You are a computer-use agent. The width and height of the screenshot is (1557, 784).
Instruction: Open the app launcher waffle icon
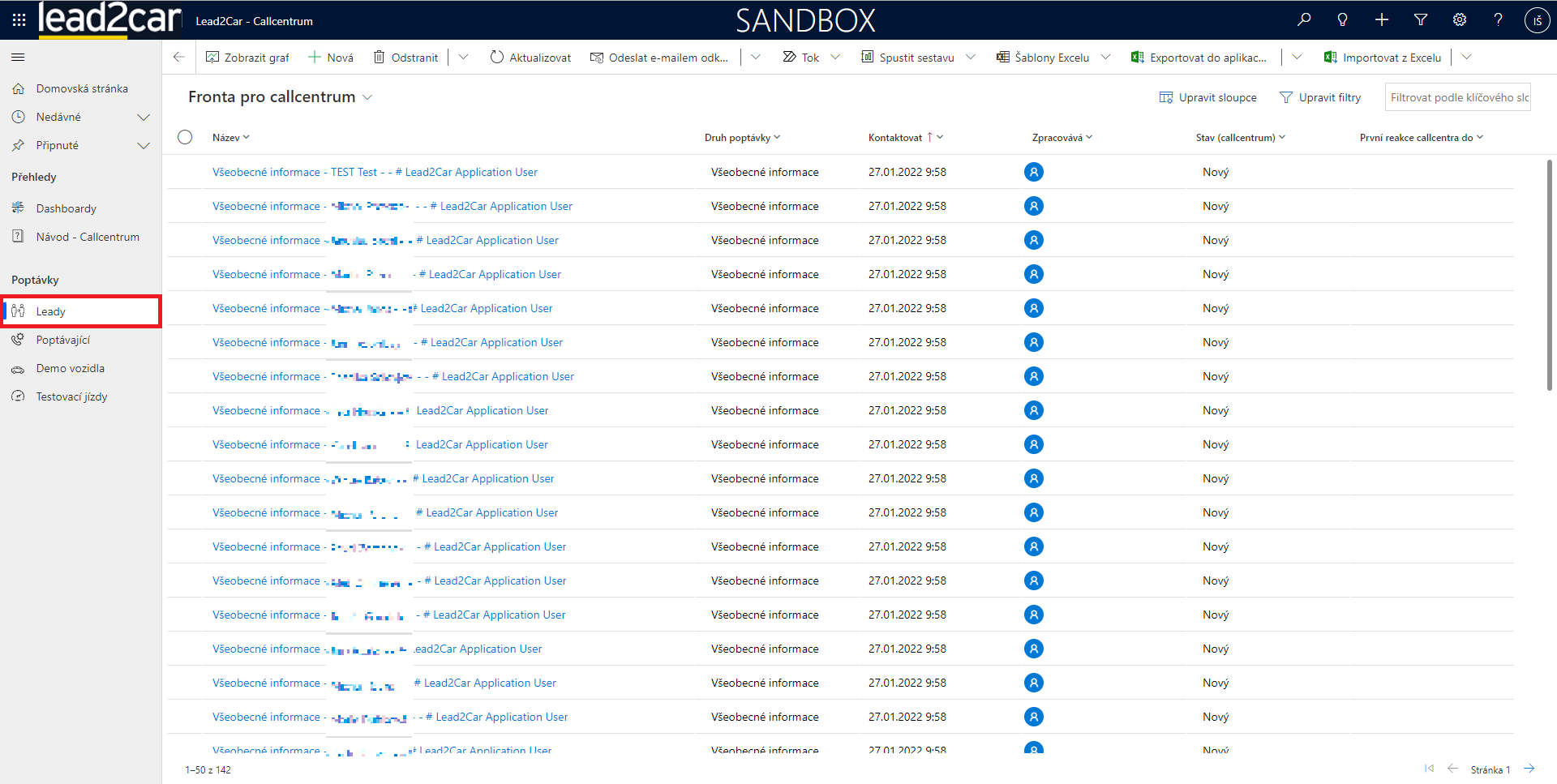[19, 20]
